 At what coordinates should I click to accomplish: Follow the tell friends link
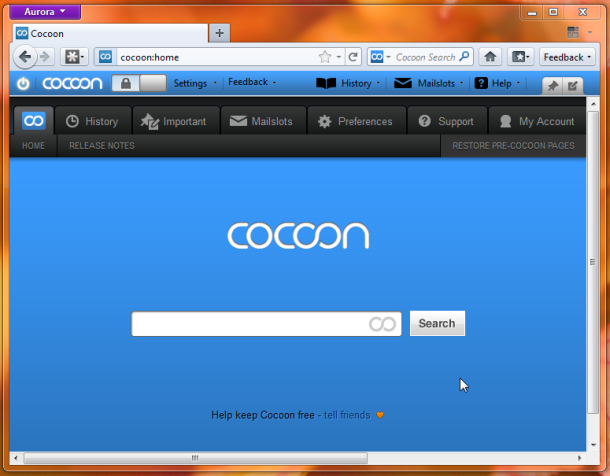[347, 415]
